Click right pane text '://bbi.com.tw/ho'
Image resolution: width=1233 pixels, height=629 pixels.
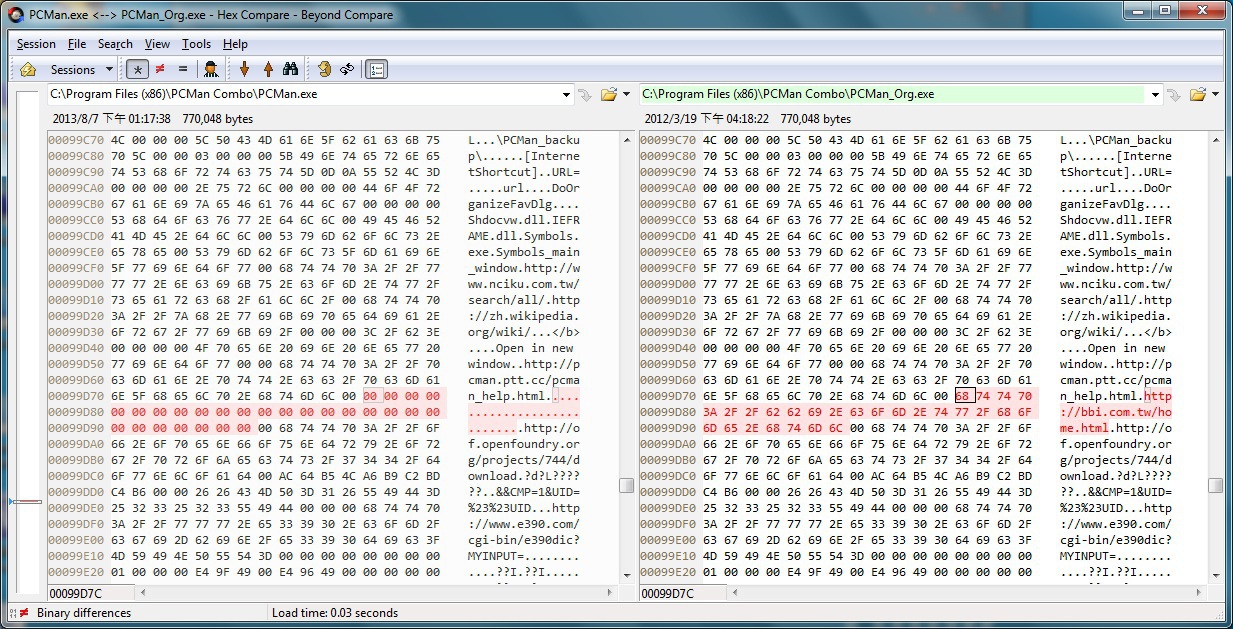point(1116,412)
